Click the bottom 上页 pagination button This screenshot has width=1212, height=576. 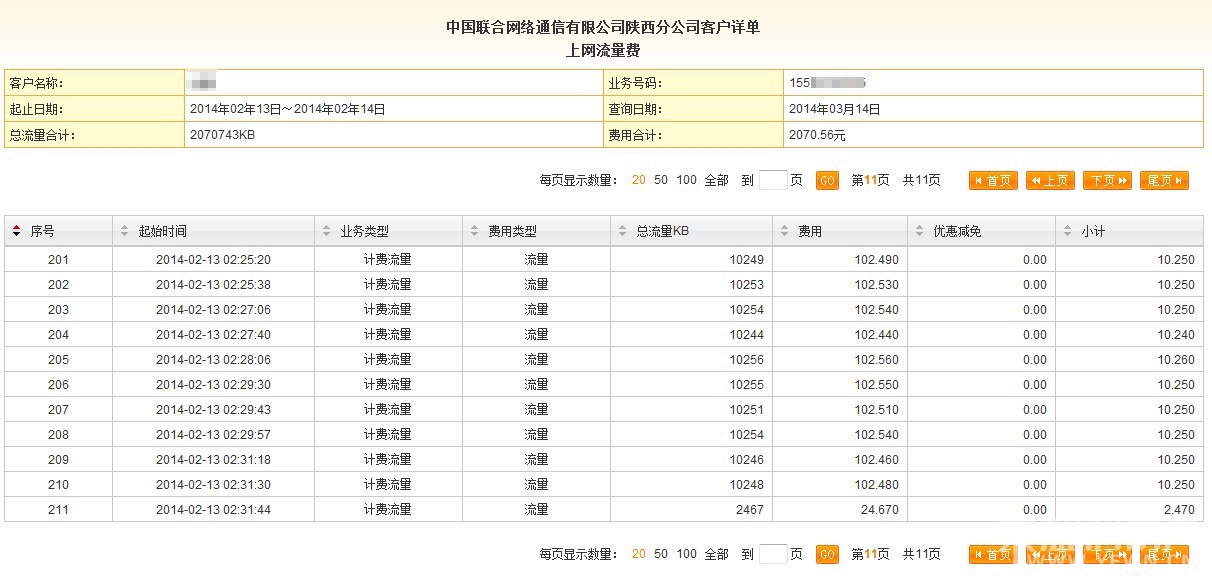coord(1050,554)
